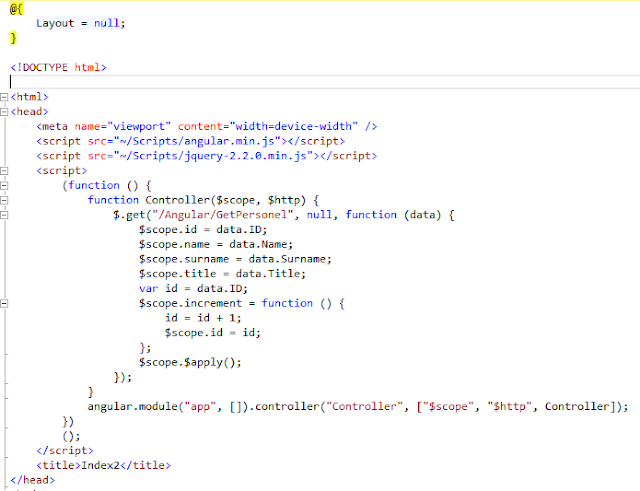
Task: Click the angular.min.js script src path
Action: 197,141
